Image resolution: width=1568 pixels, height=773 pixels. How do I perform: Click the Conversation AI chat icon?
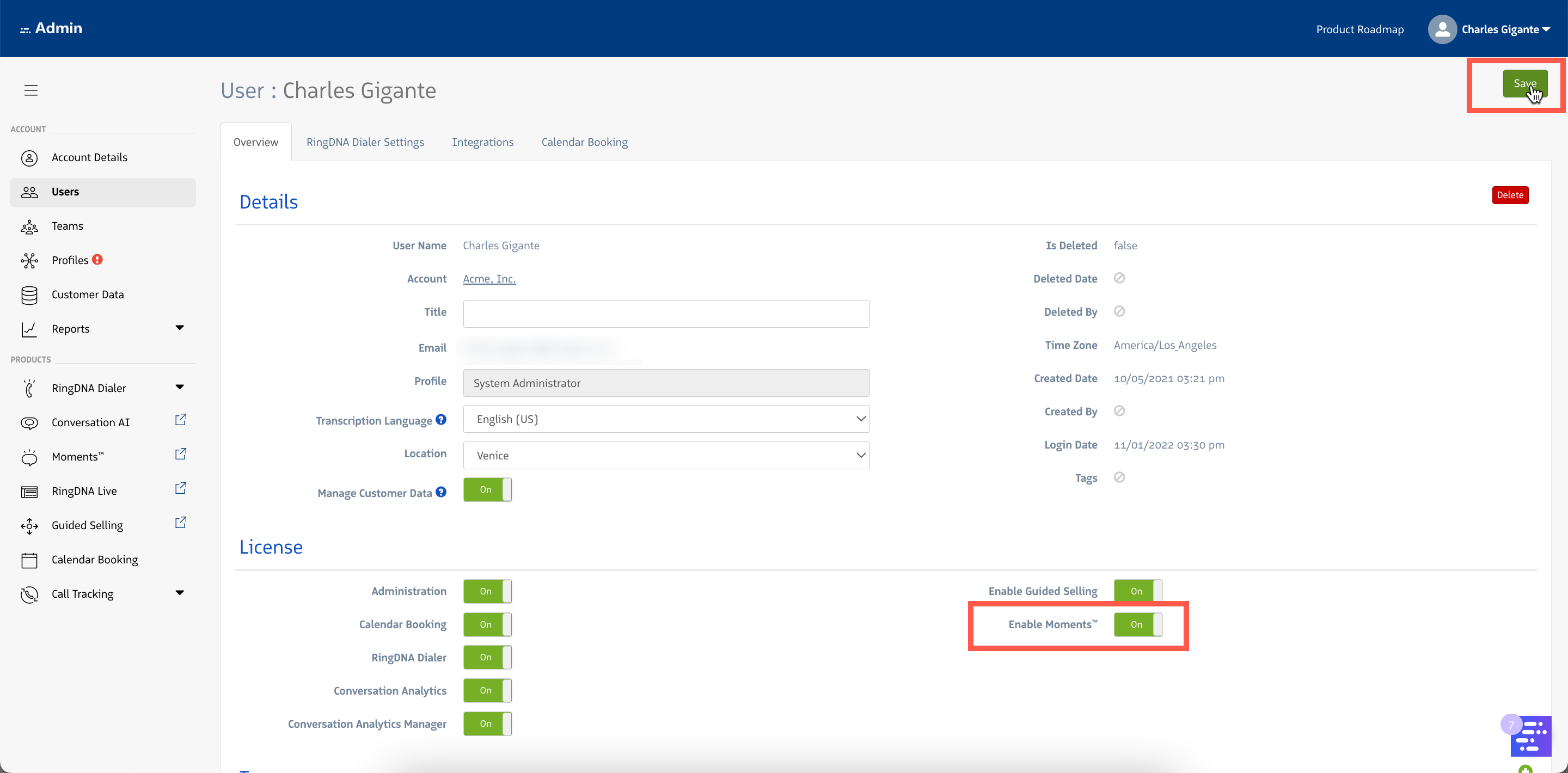pyautogui.click(x=29, y=422)
